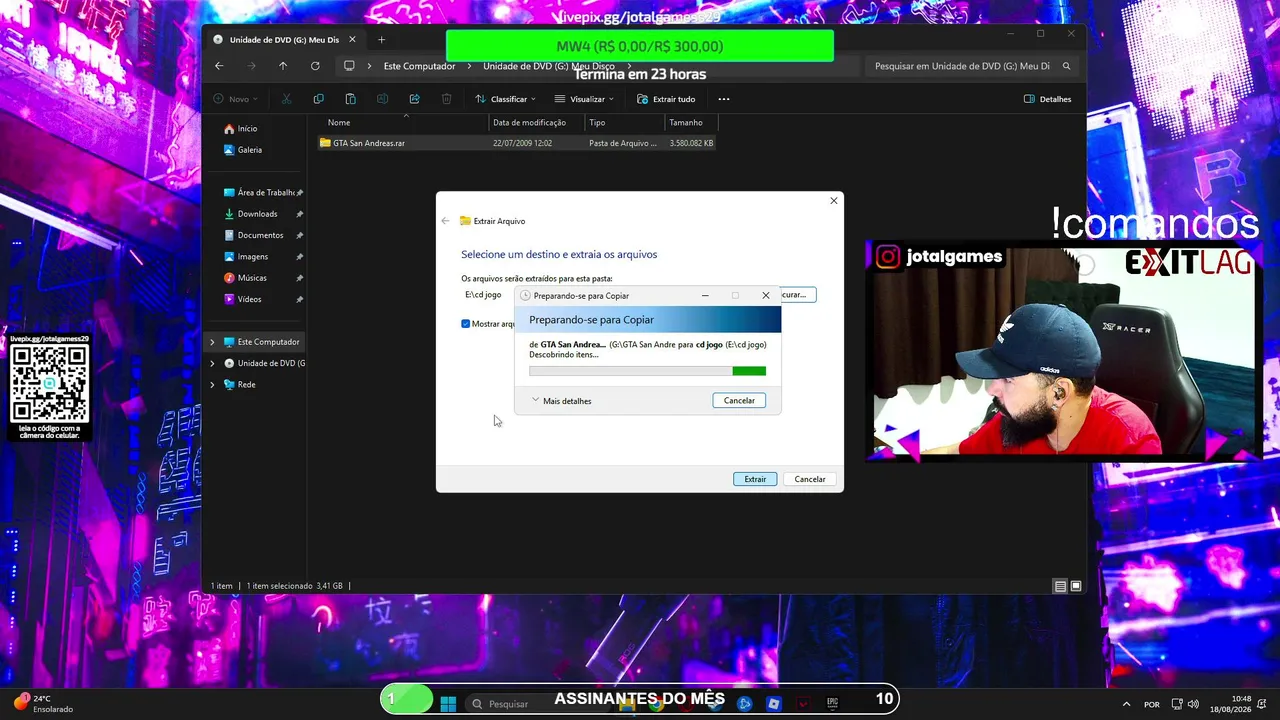Minimize the Preparando-se para Copiar dialog
This screenshot has width=1280, height=720.
705,296
